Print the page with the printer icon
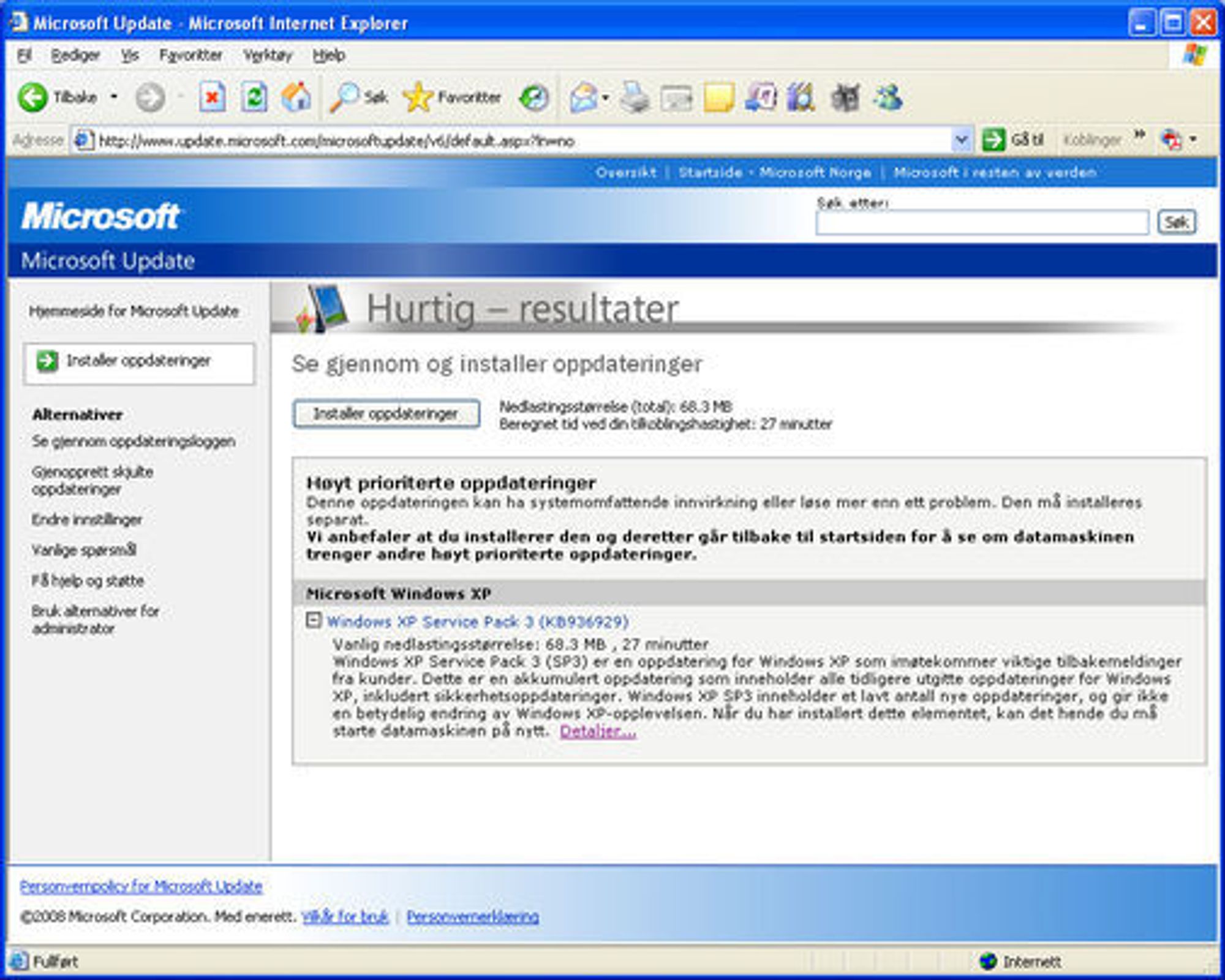This screenshot has height=980, width=1225. tap(635, 97)
